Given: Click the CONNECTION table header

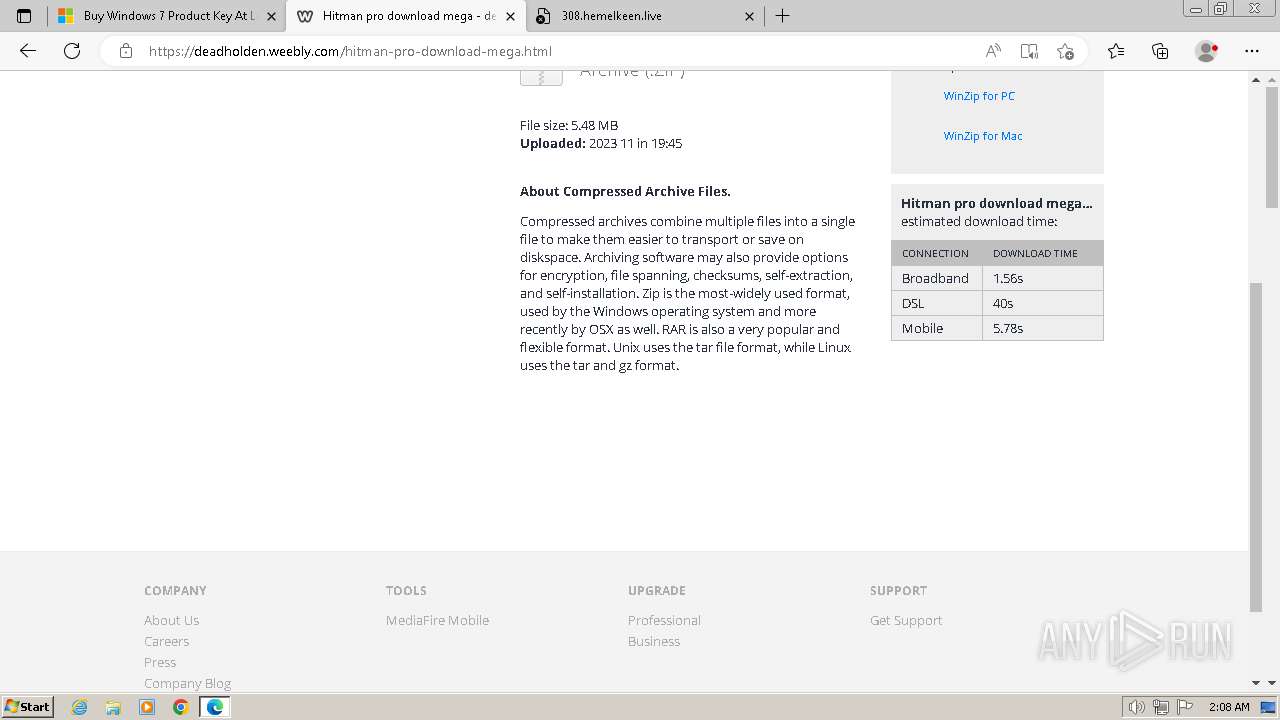Looking at the screenshot, I should (935, 253).
